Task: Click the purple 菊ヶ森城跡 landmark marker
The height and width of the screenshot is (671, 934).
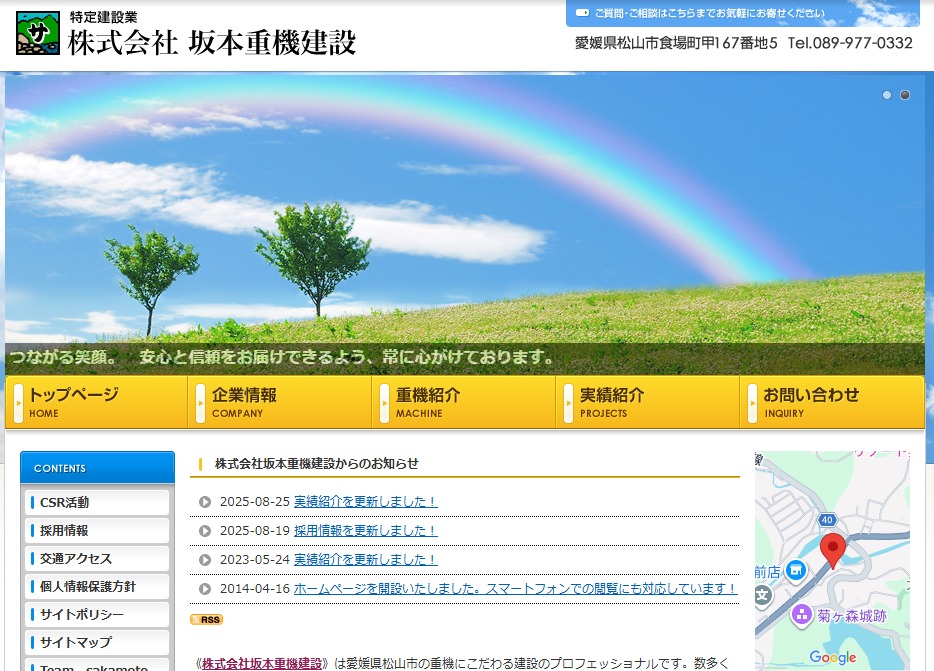Action: click(x=800, y=614)
